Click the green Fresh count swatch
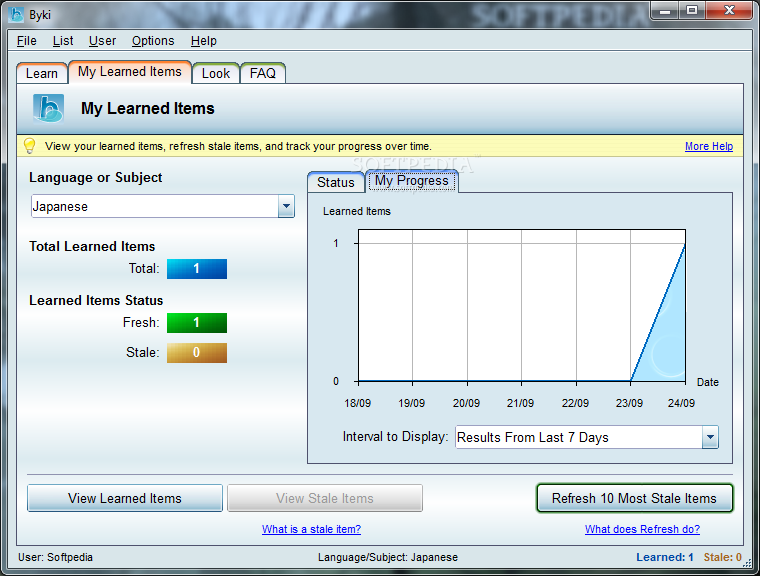The width and height of the screenshot is (760, 576). (x=197, y=323)
